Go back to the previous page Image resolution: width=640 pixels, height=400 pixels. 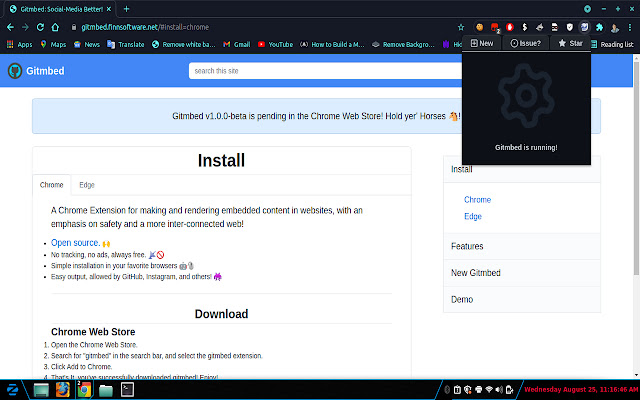tap(10, 27)
